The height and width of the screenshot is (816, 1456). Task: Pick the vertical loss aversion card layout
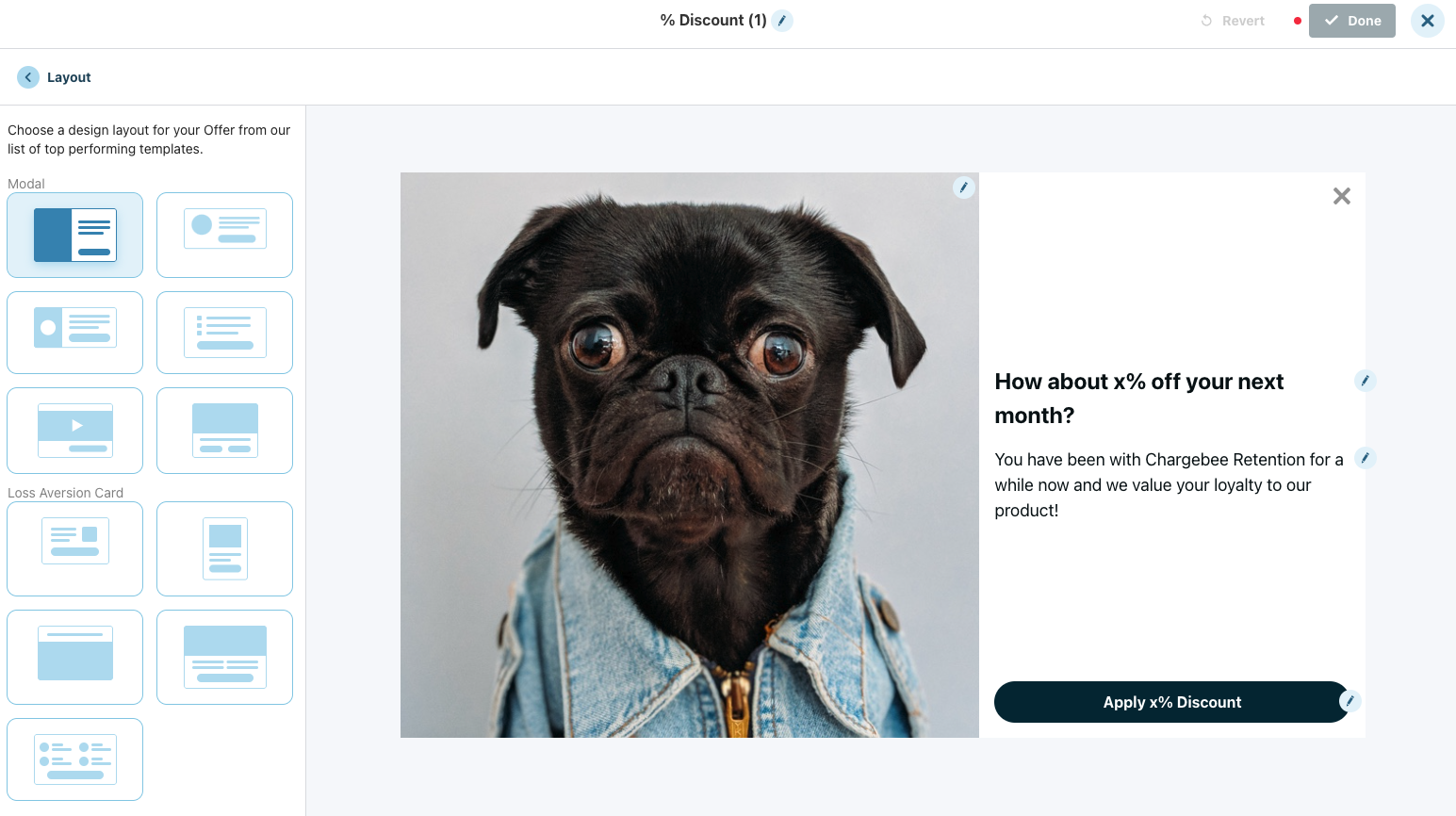[224, 548]
